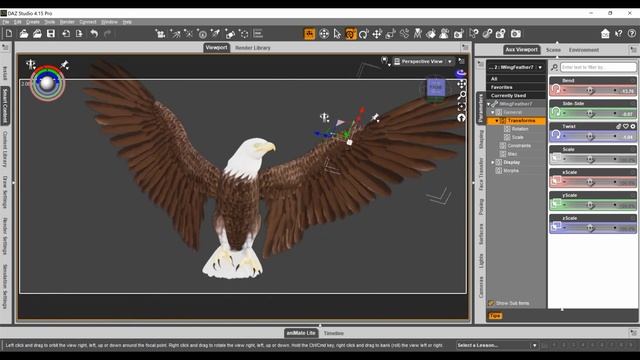Click the orbit gizmo sphere in viewport
The width and height of the screenshot is (640, 360).
click(x=47, y=83)
